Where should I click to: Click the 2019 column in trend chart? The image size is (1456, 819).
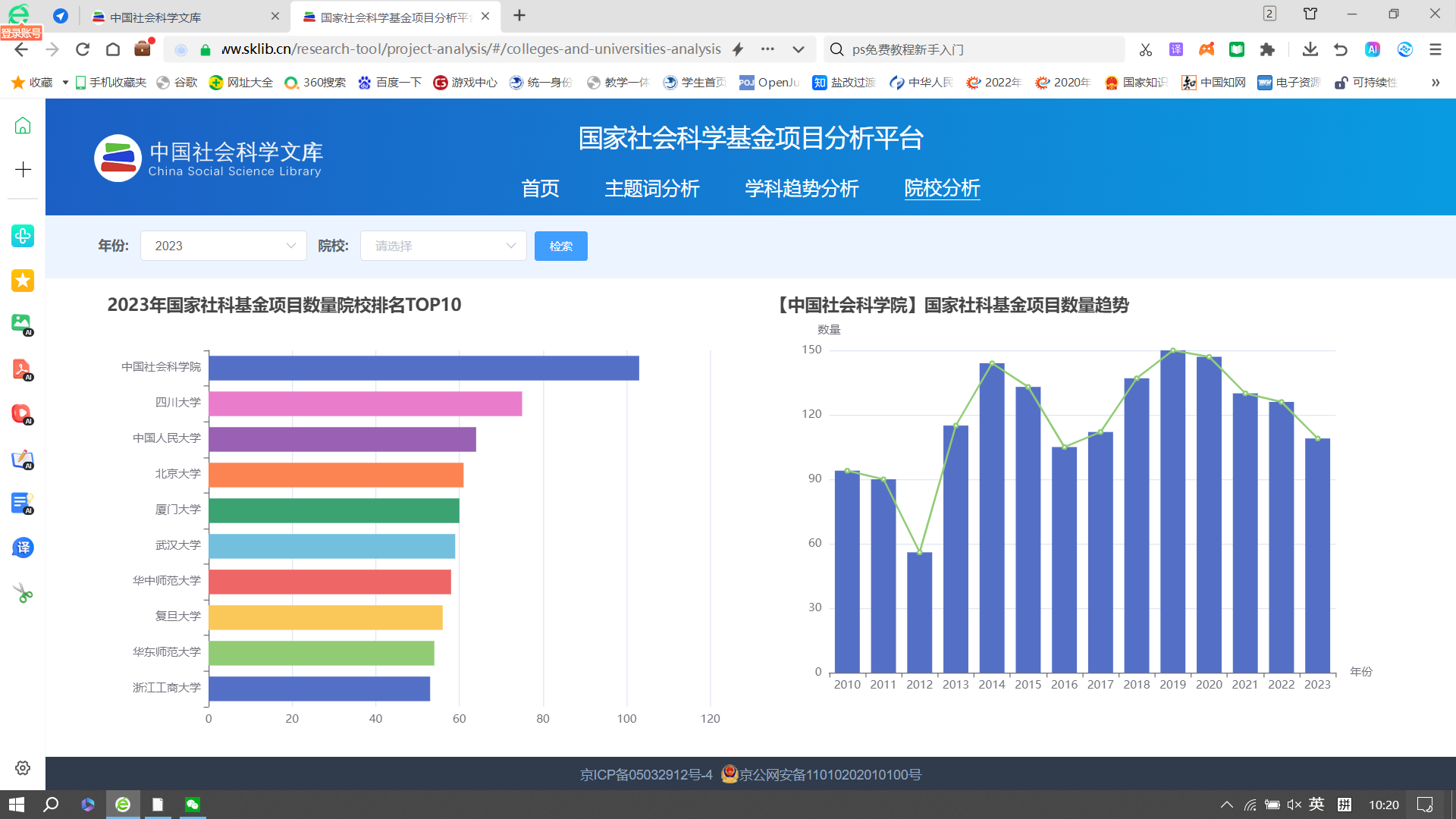(1173, 512)
